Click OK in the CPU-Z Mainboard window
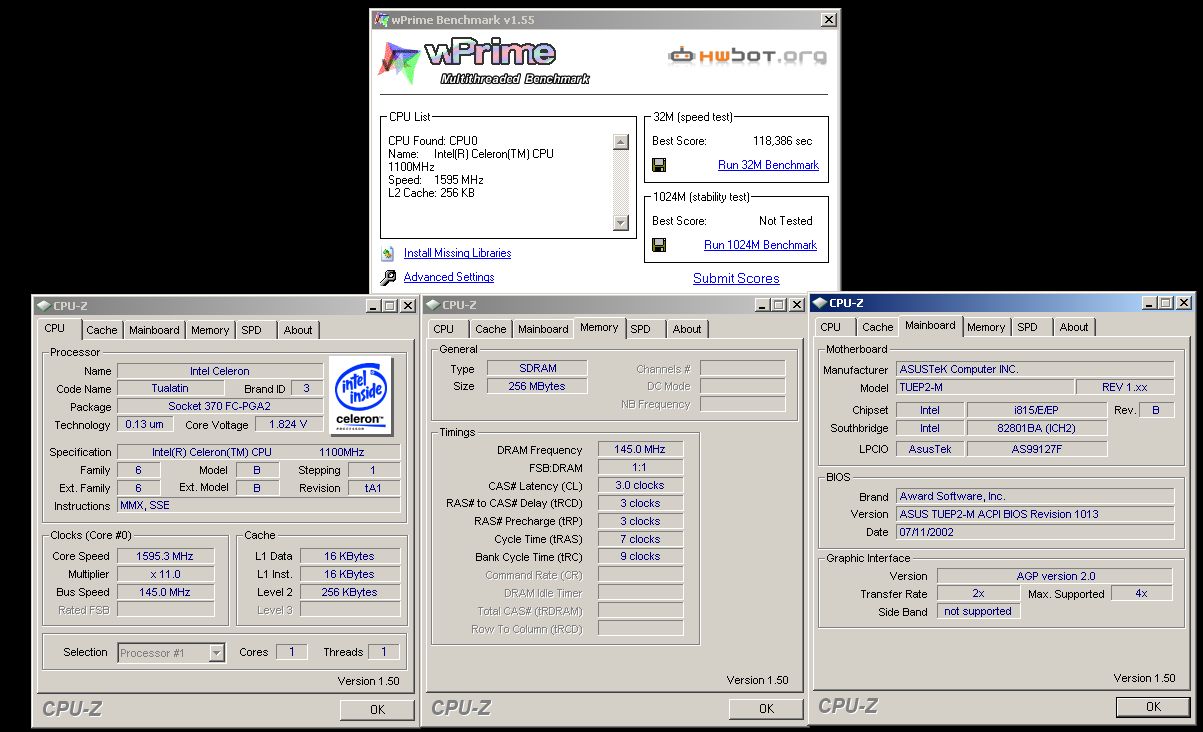Screen dimensions: 1203x732 [x=1153, y=706]
